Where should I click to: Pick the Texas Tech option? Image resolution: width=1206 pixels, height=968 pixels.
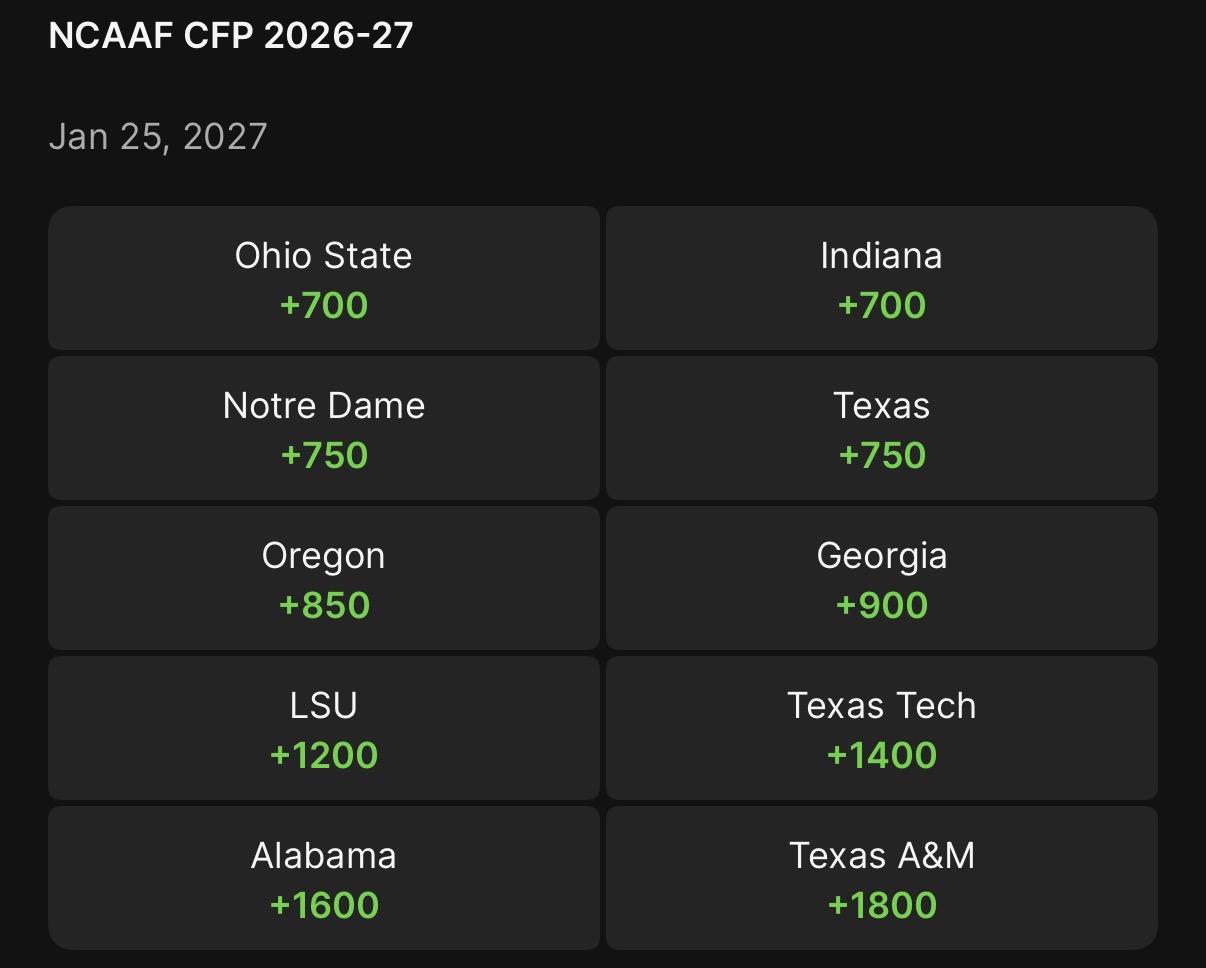(881, 728)
